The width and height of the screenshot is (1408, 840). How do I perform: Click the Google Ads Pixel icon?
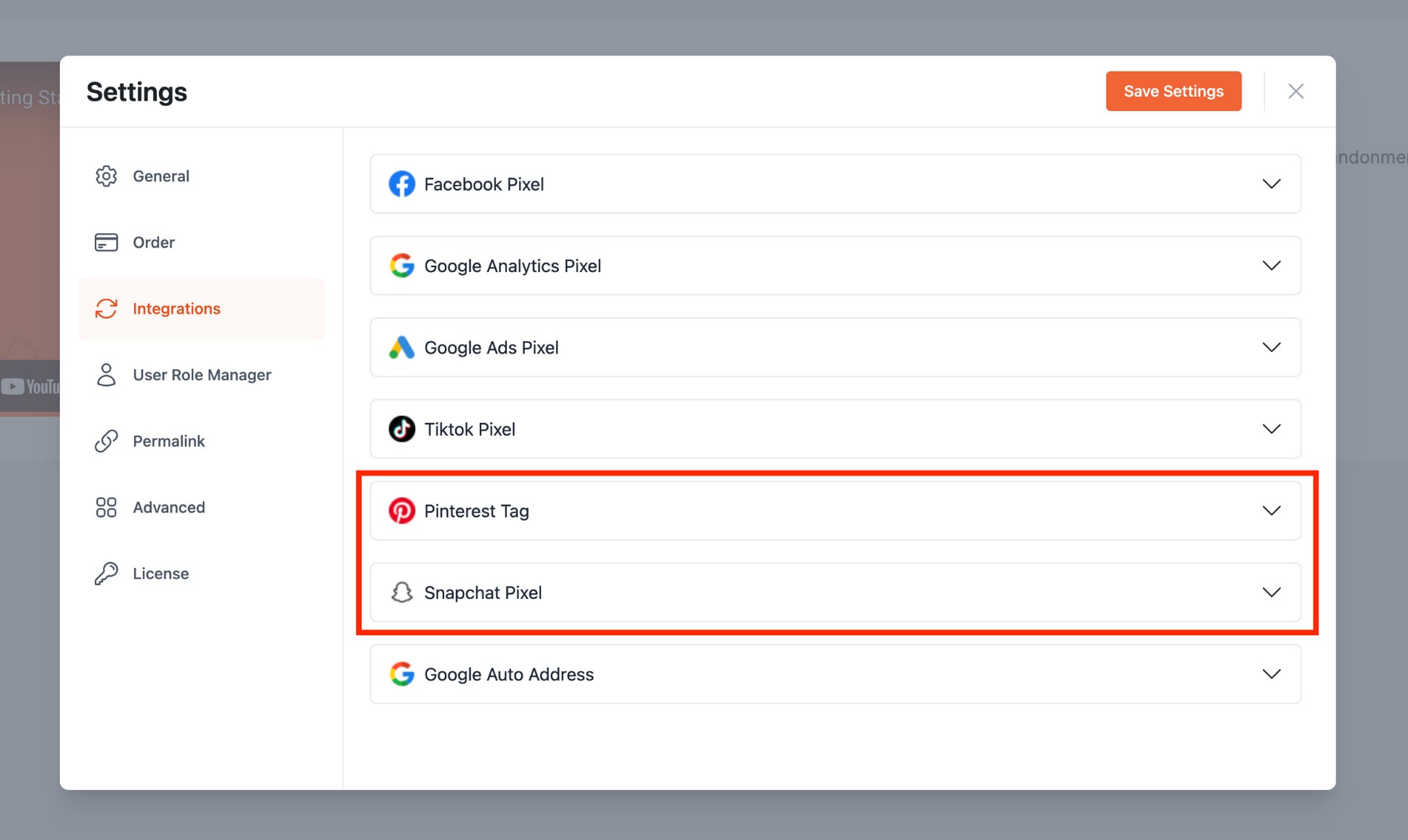402,347
